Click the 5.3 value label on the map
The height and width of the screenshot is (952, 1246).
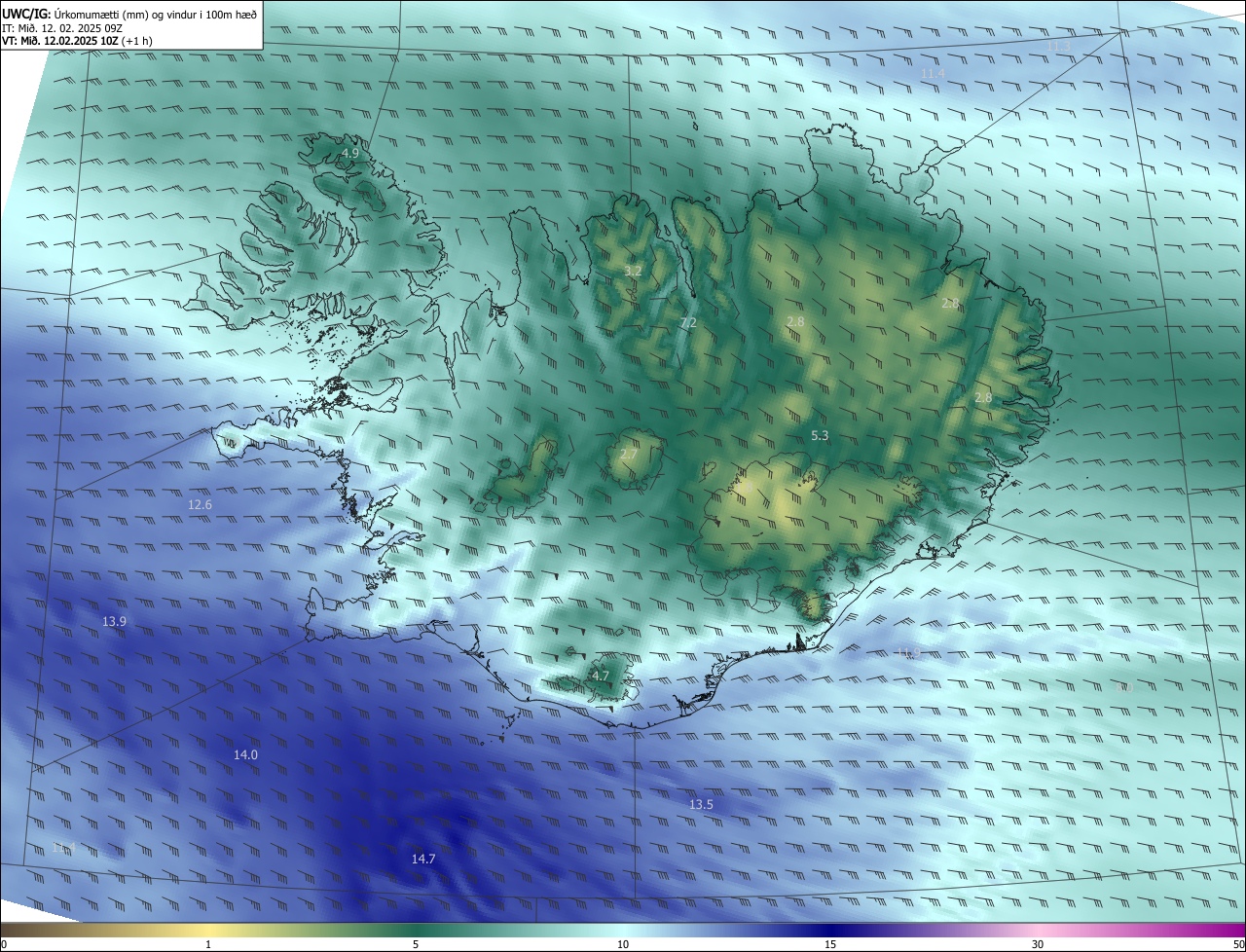tap(820, 435)
